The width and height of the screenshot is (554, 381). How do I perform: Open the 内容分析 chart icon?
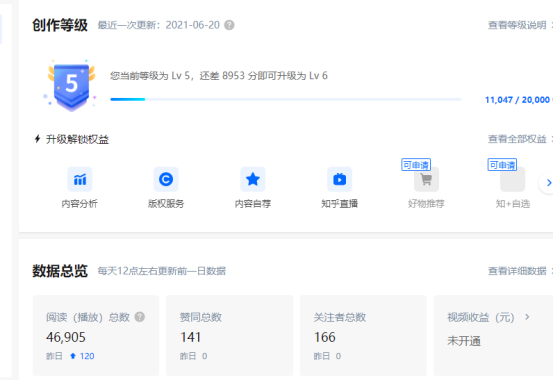pos(80,179)
